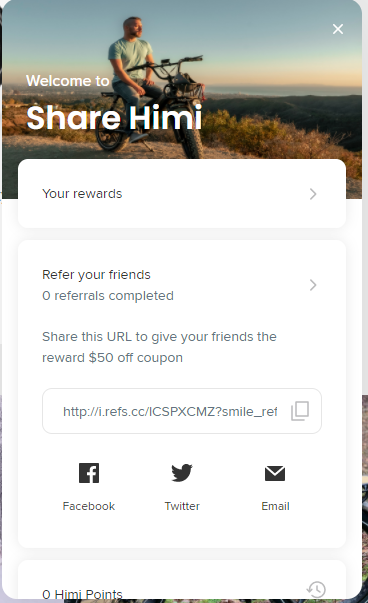Viewport: 368px width, 603px height.
Task: Click the Welcome to banner text
Action: (68, 81)
